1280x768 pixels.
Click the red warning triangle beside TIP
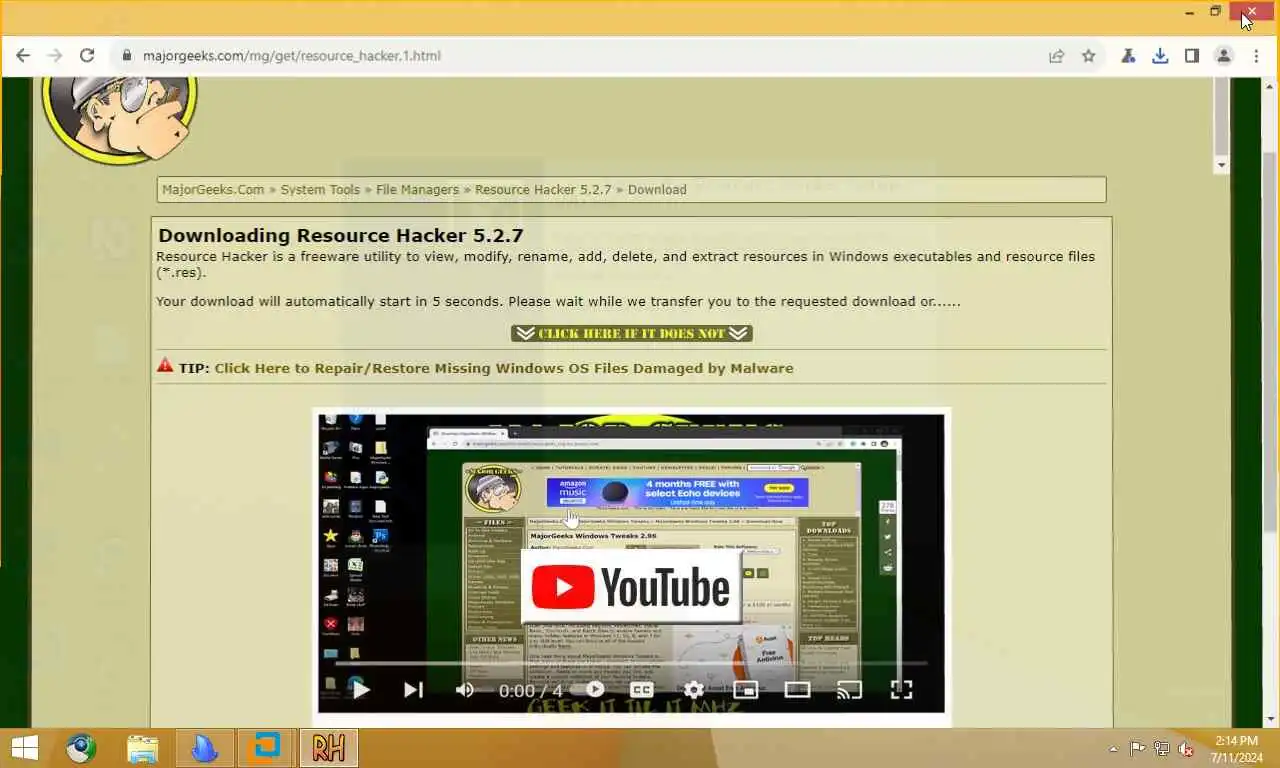(x=165, y=366)
